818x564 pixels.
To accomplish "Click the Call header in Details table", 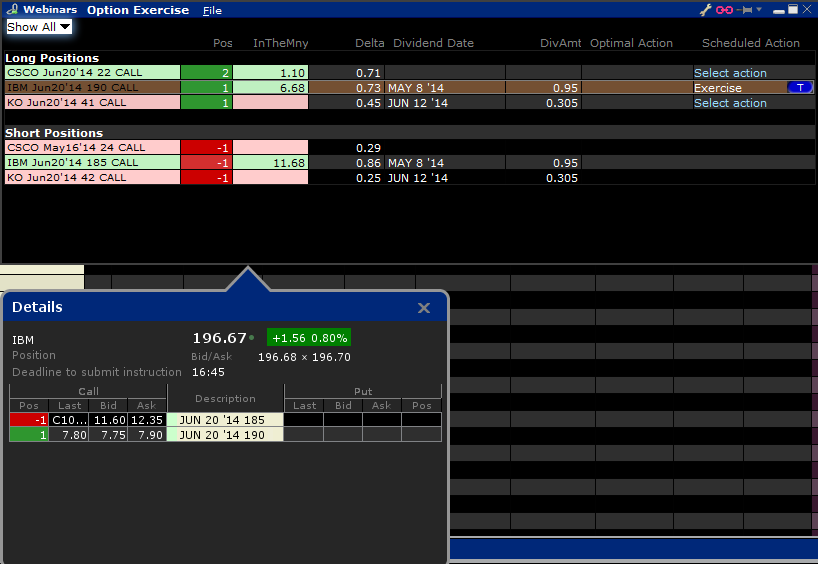I will pyautogui.click(x=88, y=391).
